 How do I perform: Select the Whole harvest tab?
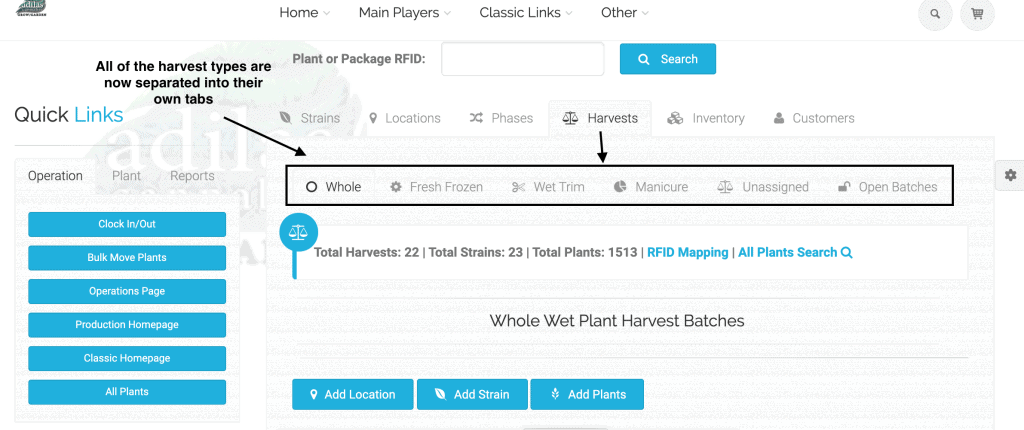point(333,187)
